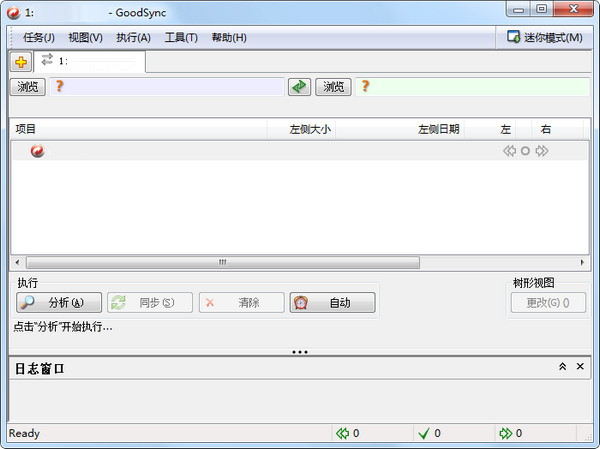Click the 分析(A) analyze button
The width and height of the screenshot is (600, 449).
click(x=59, y=303)
